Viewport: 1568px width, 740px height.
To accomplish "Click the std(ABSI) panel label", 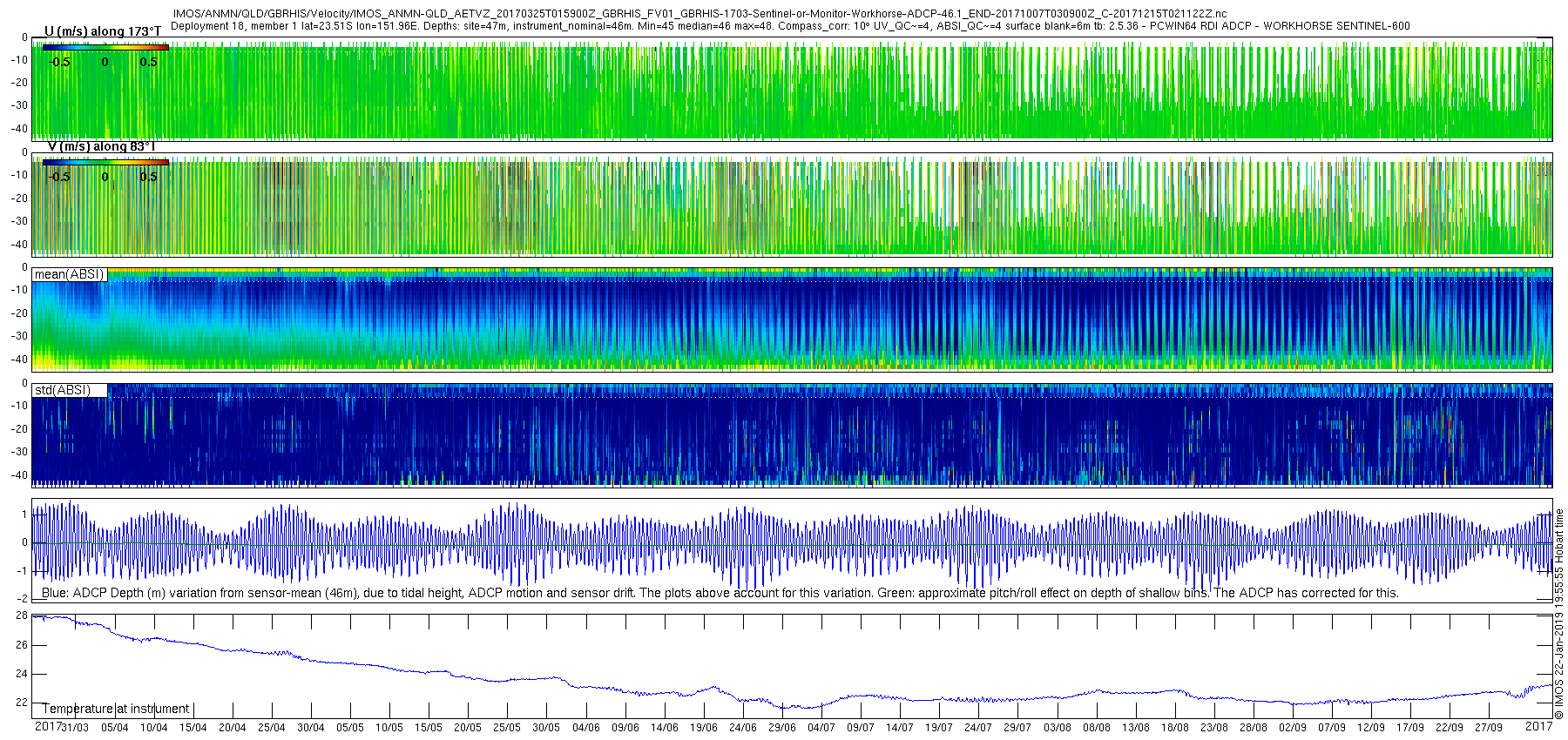I will [x=70, y=390].
